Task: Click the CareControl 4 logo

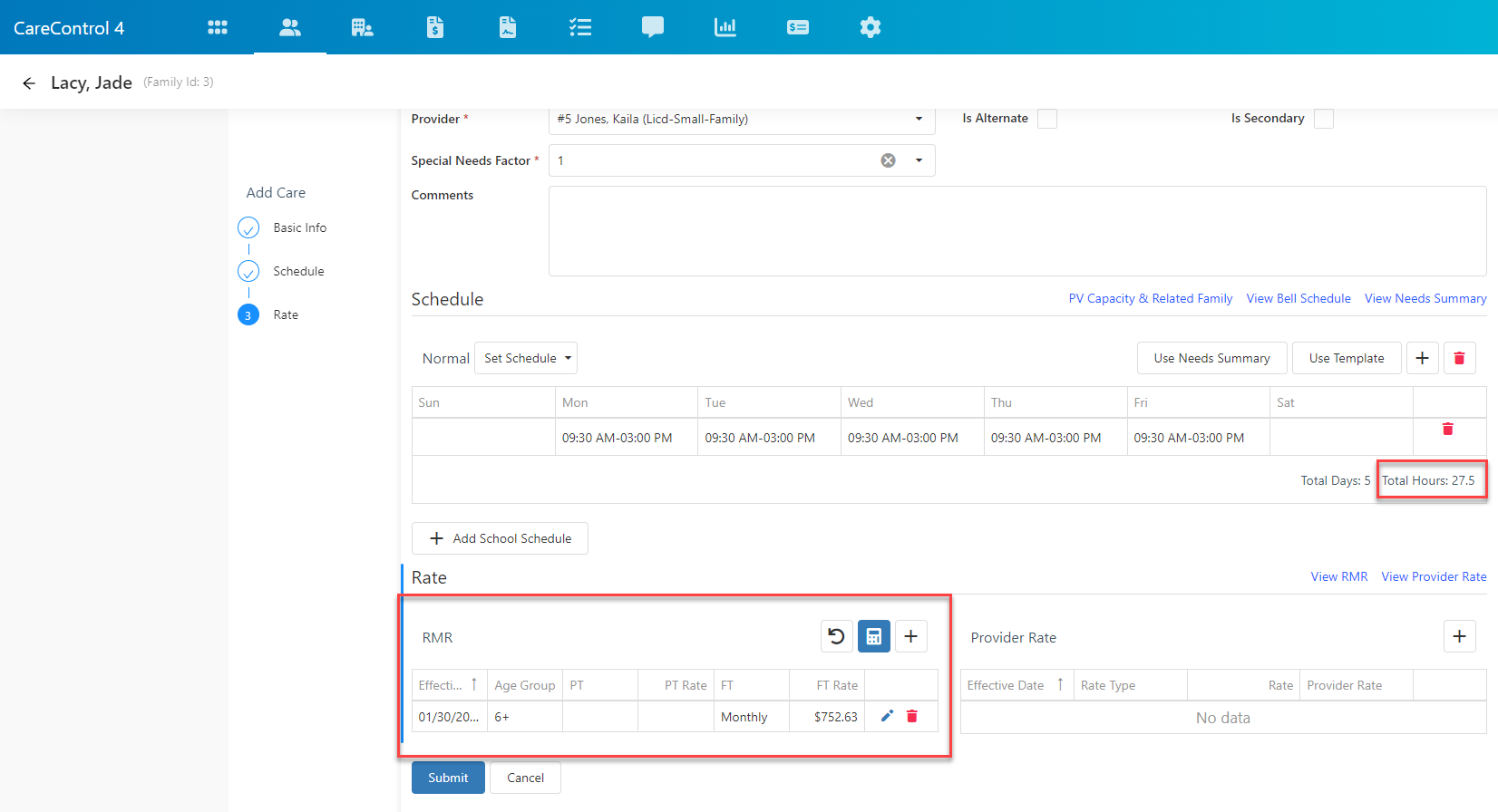Action: (x=69, y=28)
